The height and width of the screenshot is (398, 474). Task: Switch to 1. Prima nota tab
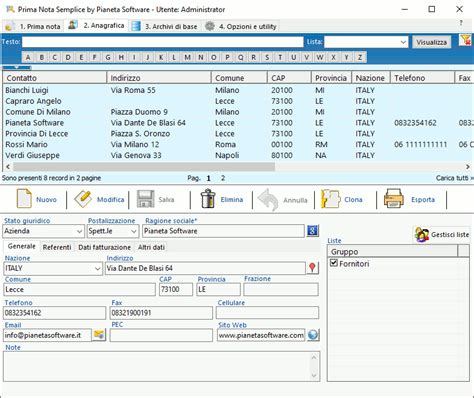(x=33, y=26)
